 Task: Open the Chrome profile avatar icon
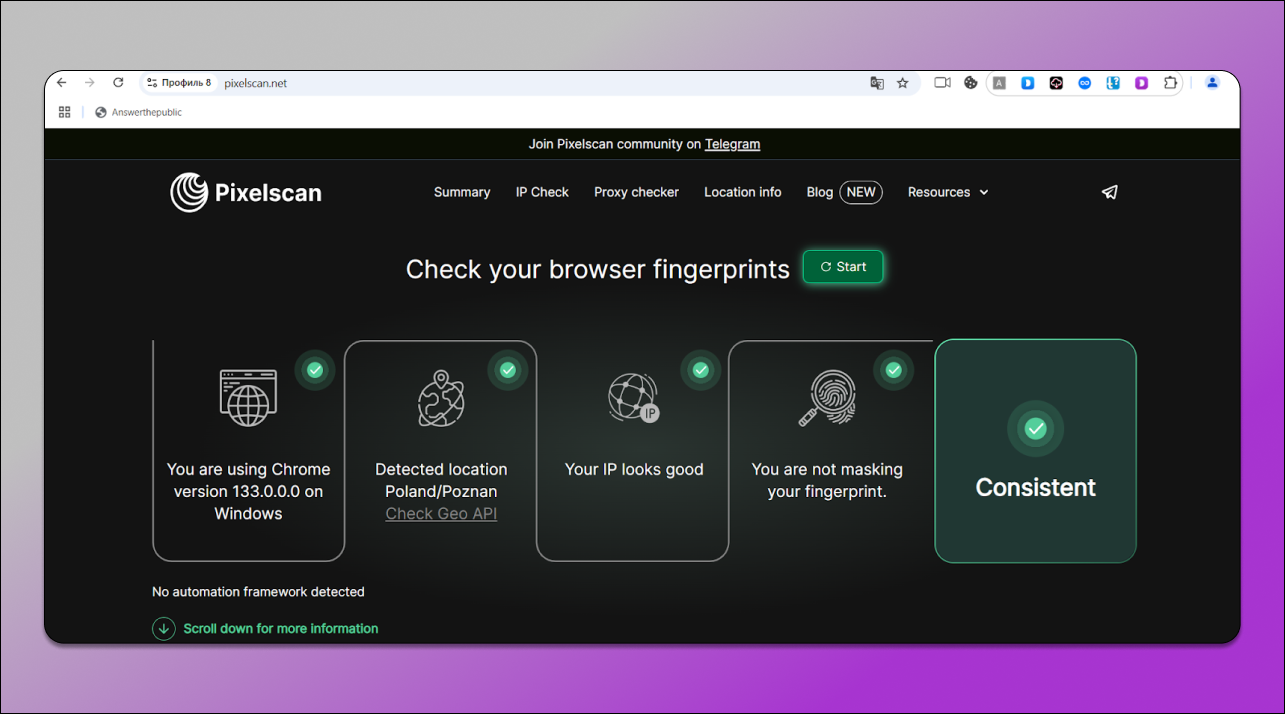pos(1212,83)
